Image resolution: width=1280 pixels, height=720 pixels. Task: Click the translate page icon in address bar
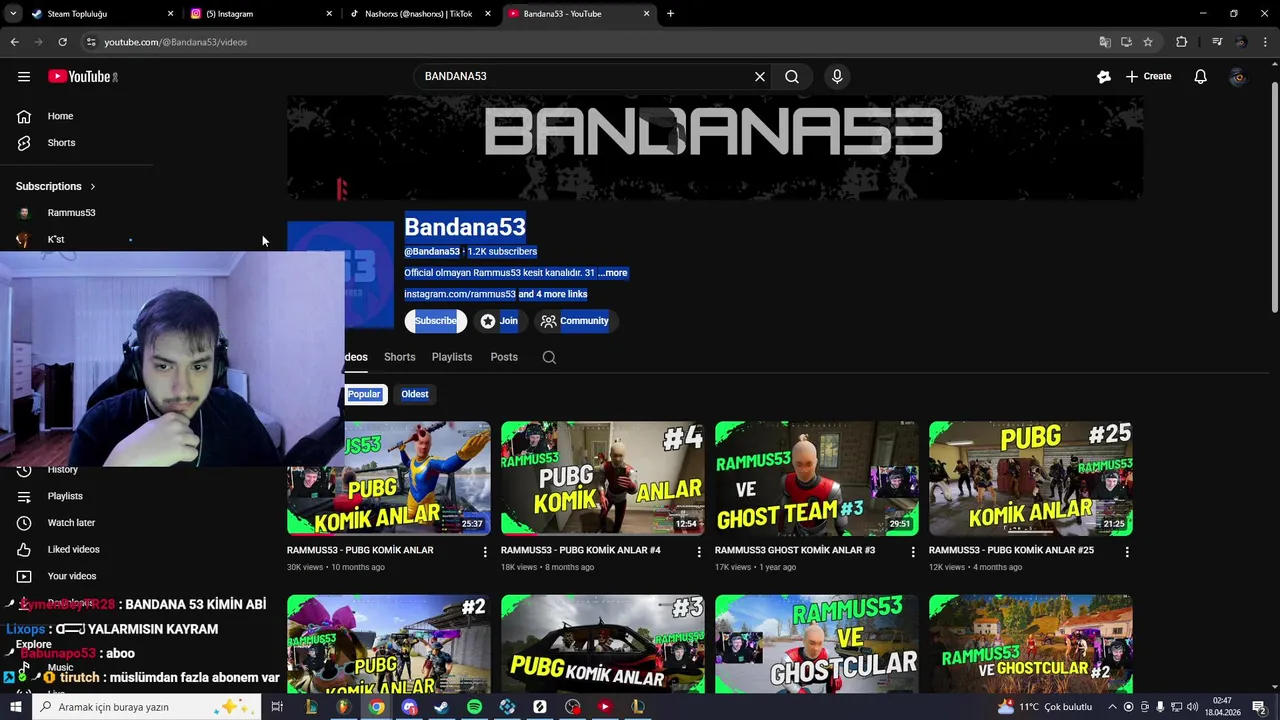[x=1105, y=42]
